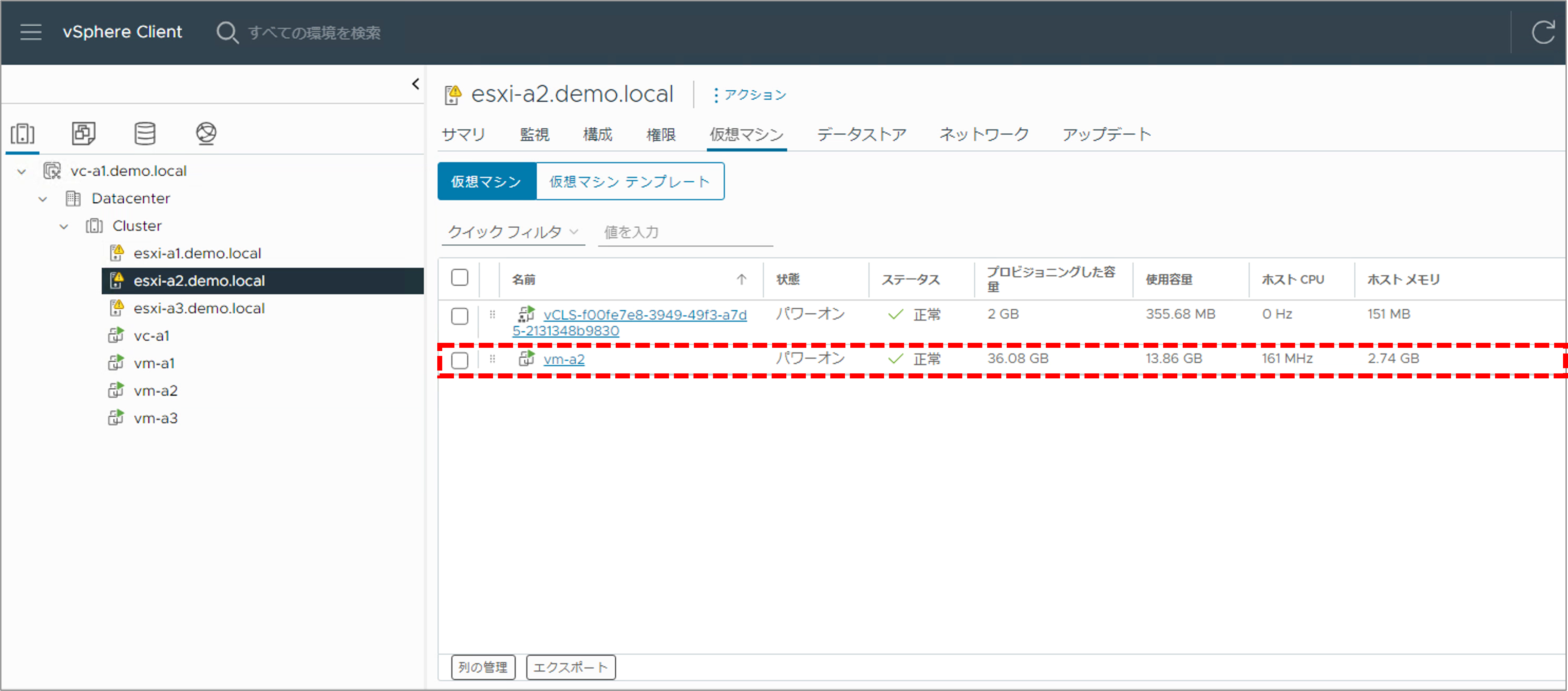Image resolution: width=1568 pixels, height=691 pixels.
Task: Click the 161 MHz host CPU value
Action: pos(1287,358)
